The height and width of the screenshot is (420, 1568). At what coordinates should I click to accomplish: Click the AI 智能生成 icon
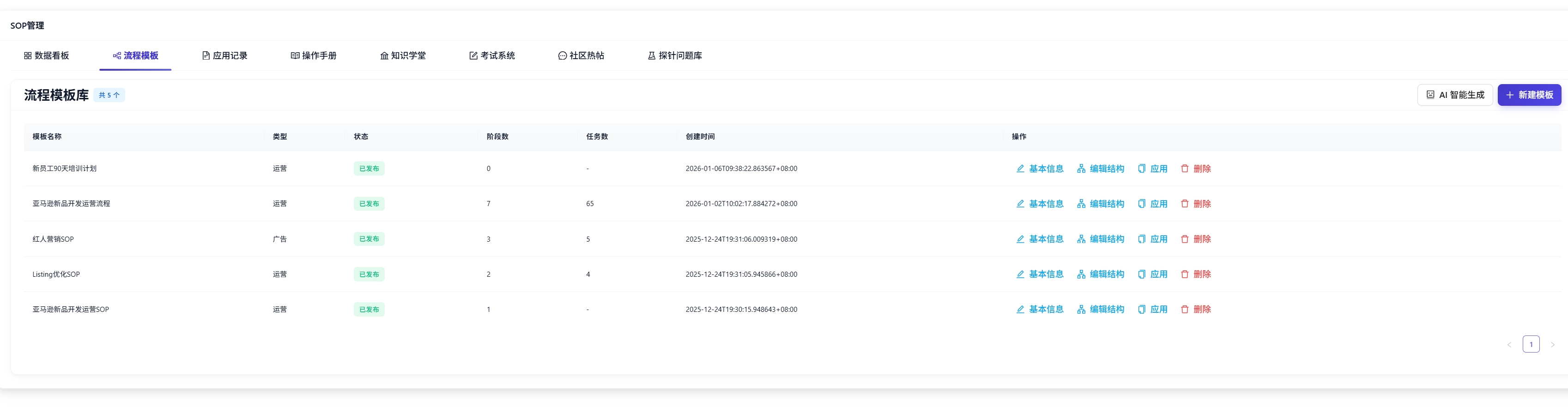click(x=1430, y=95)
